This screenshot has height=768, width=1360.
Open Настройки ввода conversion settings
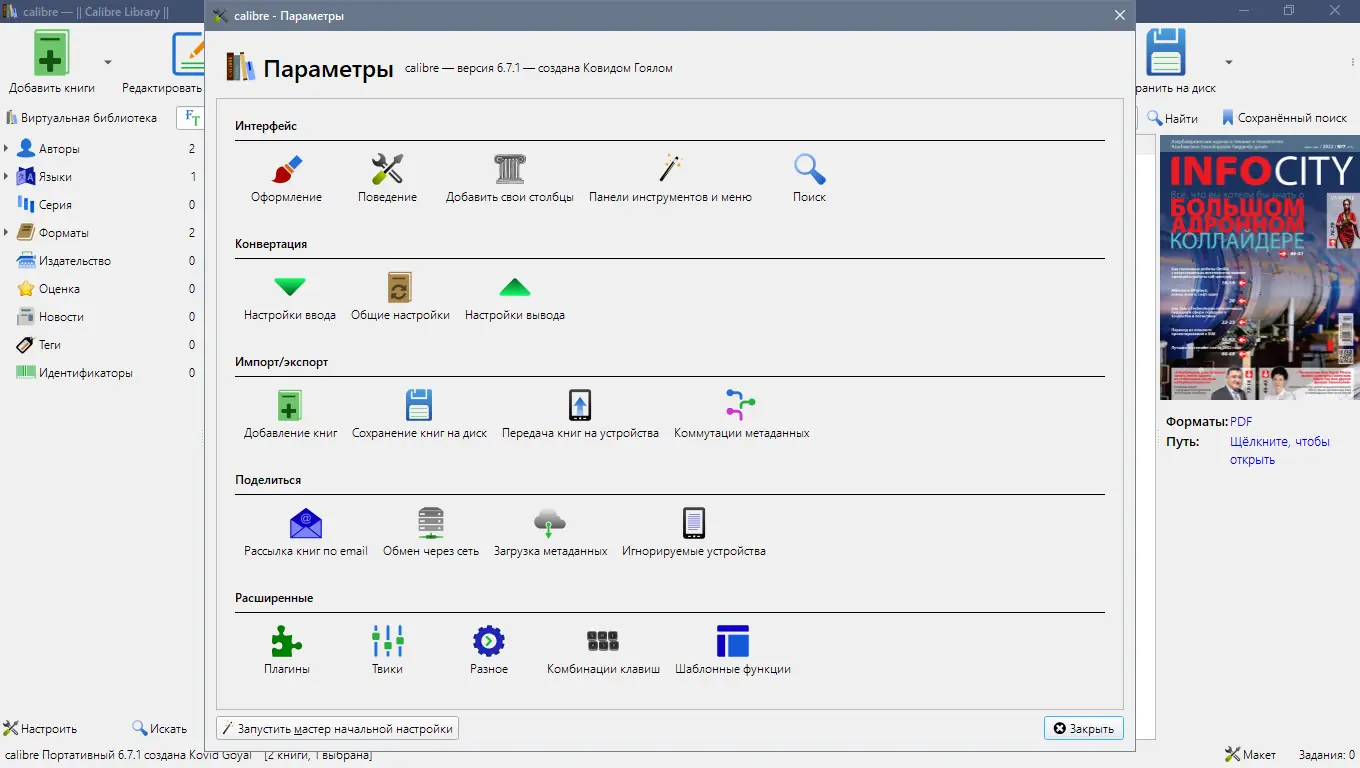(290, 296)
